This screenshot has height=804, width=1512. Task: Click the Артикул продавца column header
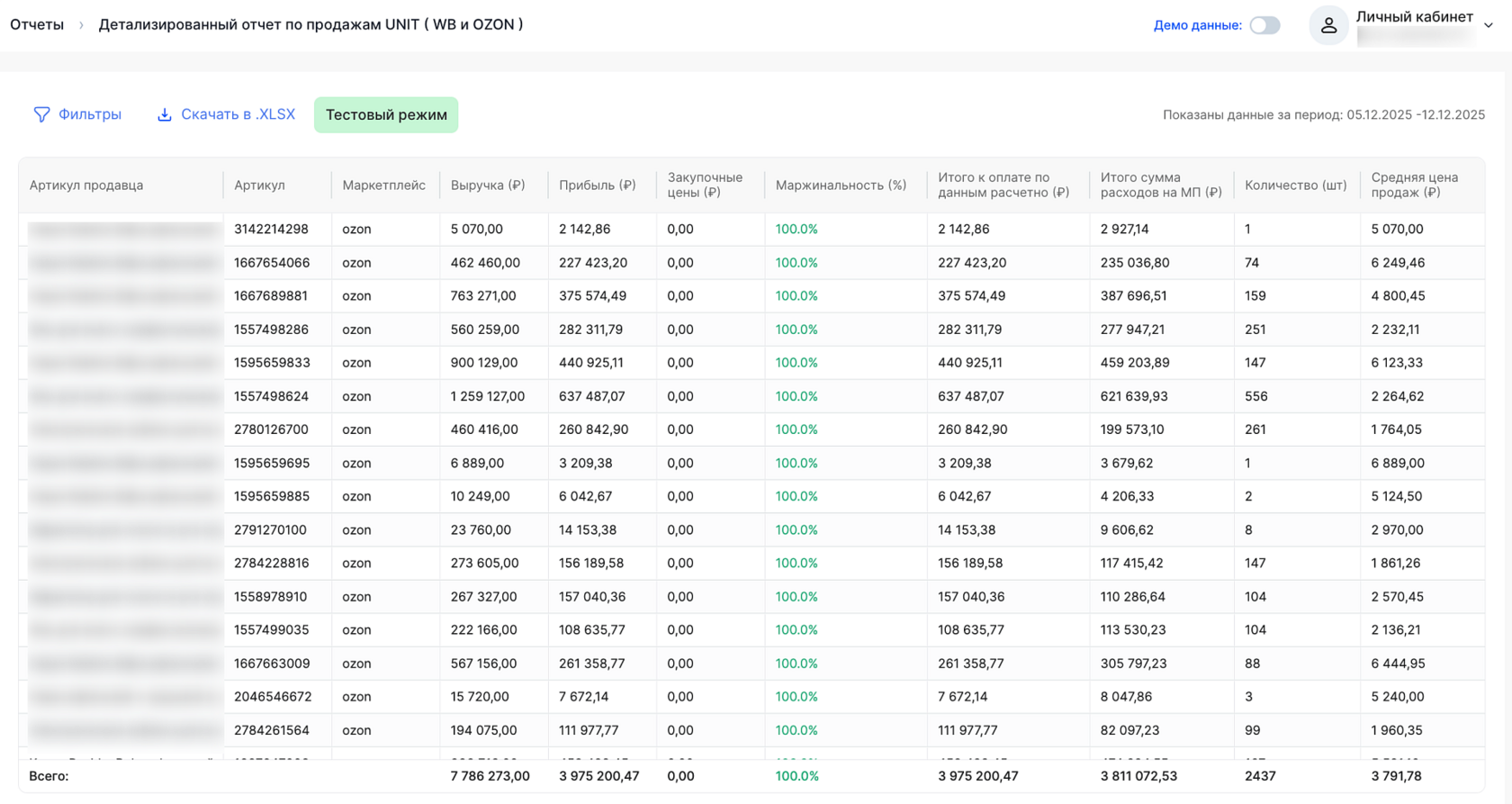click(86, 185)
